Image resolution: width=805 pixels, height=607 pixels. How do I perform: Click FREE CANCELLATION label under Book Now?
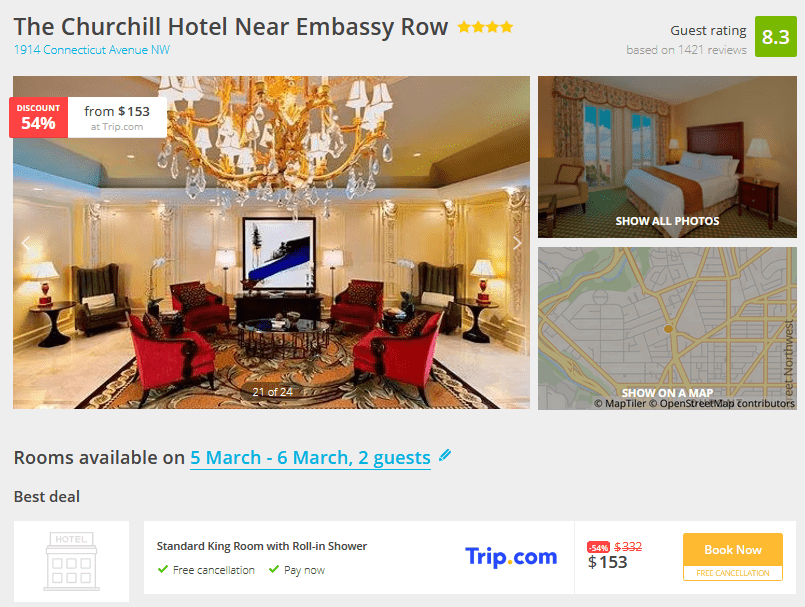tap(733, 573)
